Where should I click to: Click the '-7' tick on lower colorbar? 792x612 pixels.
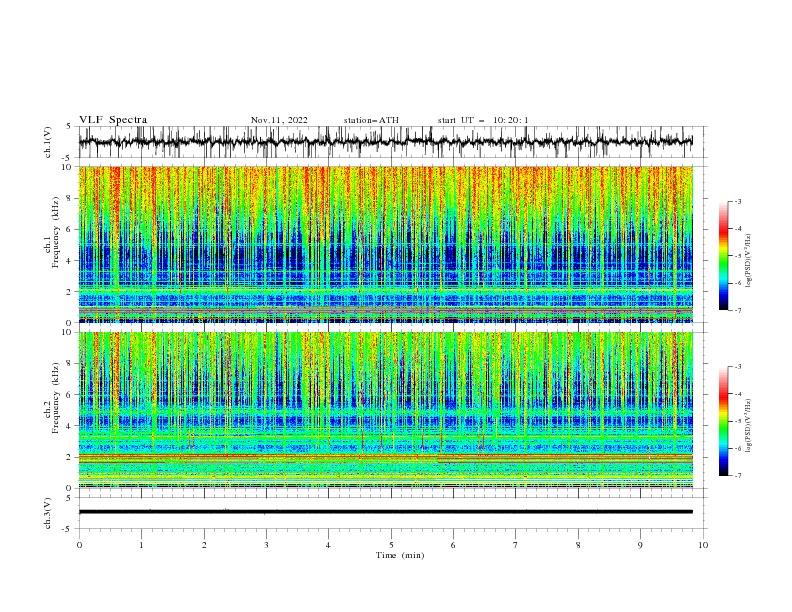click(737, 475)
